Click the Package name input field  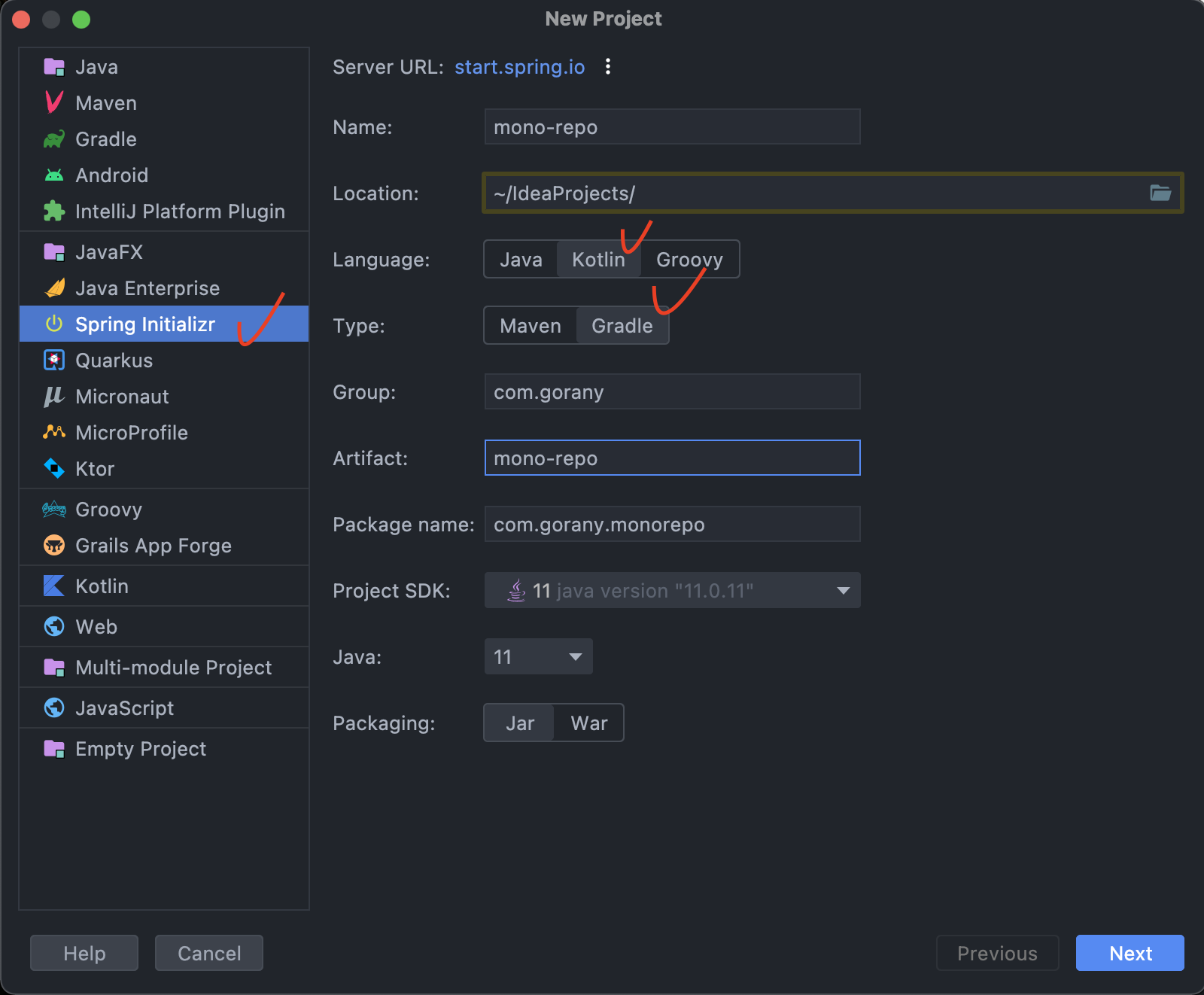[x=672, y=525]
